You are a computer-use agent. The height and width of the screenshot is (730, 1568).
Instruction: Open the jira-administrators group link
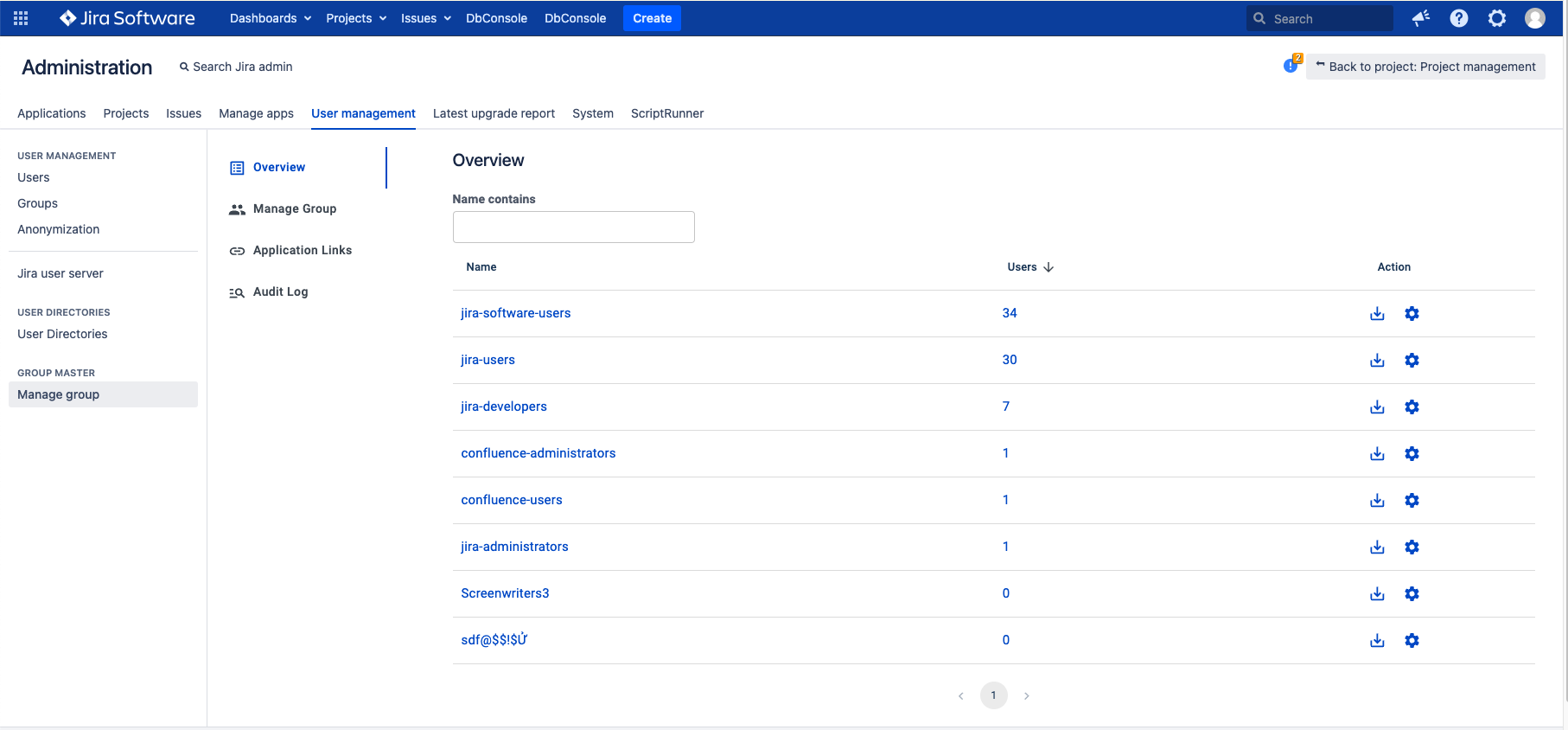click(514, 547)
